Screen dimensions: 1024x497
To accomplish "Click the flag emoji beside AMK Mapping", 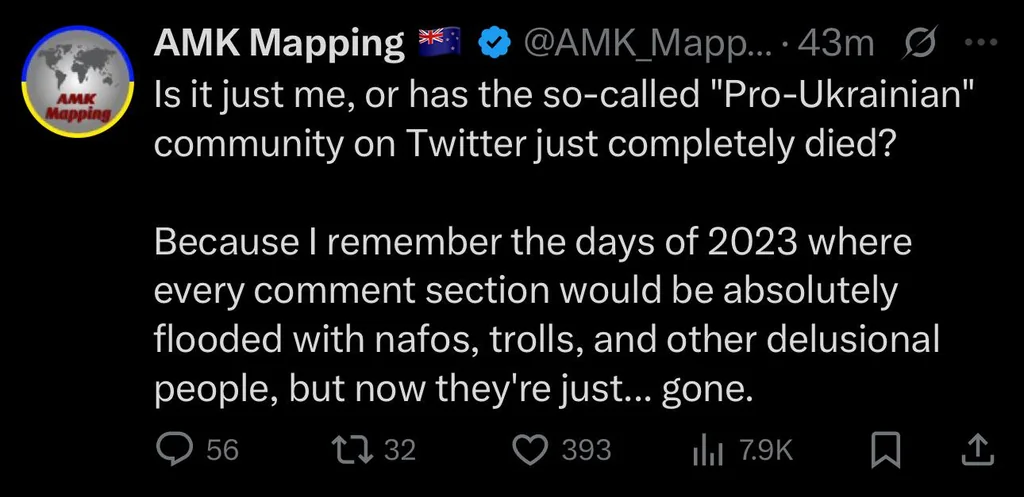I will coord(439,44).
